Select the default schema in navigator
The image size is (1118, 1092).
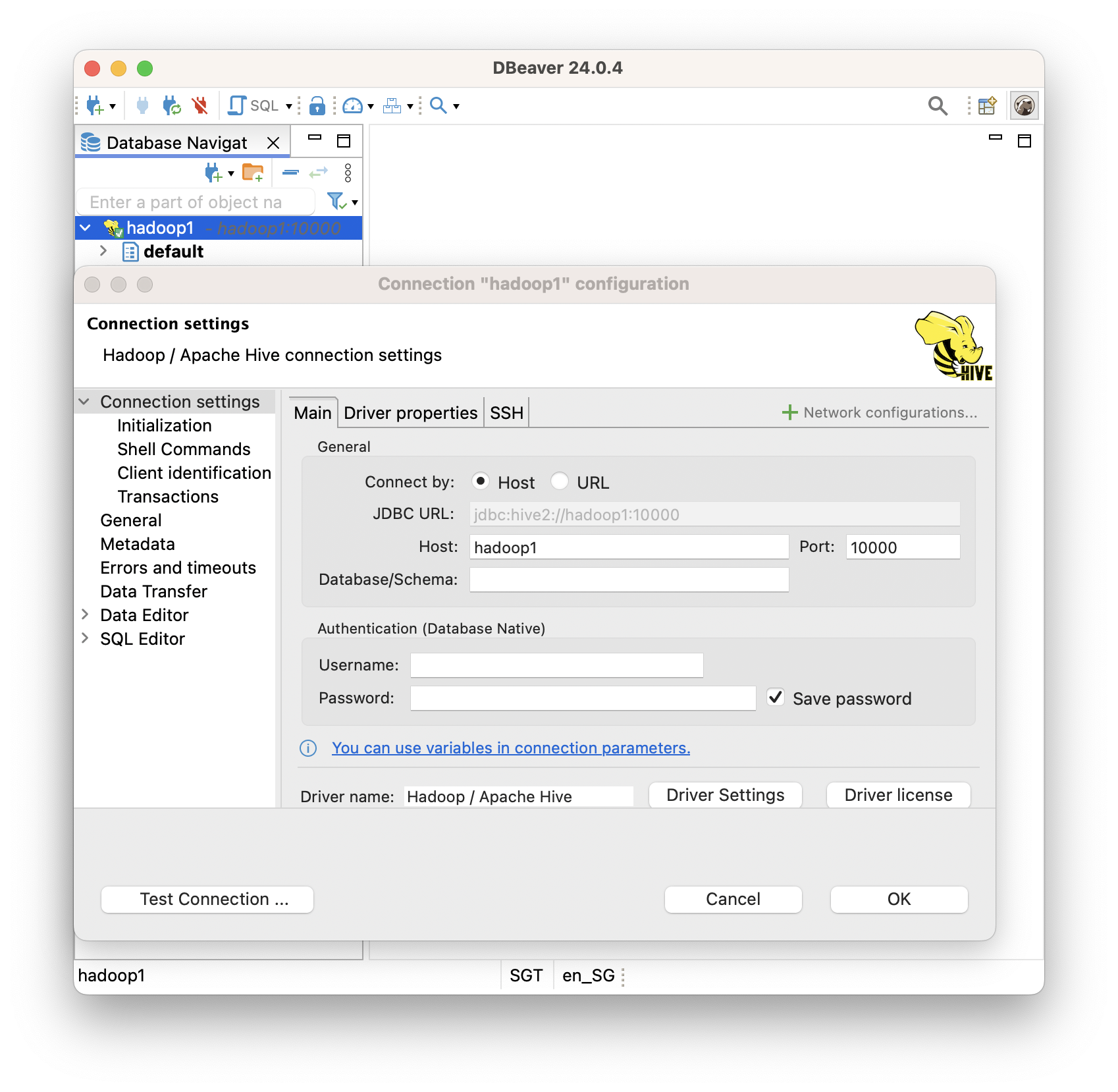(173, 252)
